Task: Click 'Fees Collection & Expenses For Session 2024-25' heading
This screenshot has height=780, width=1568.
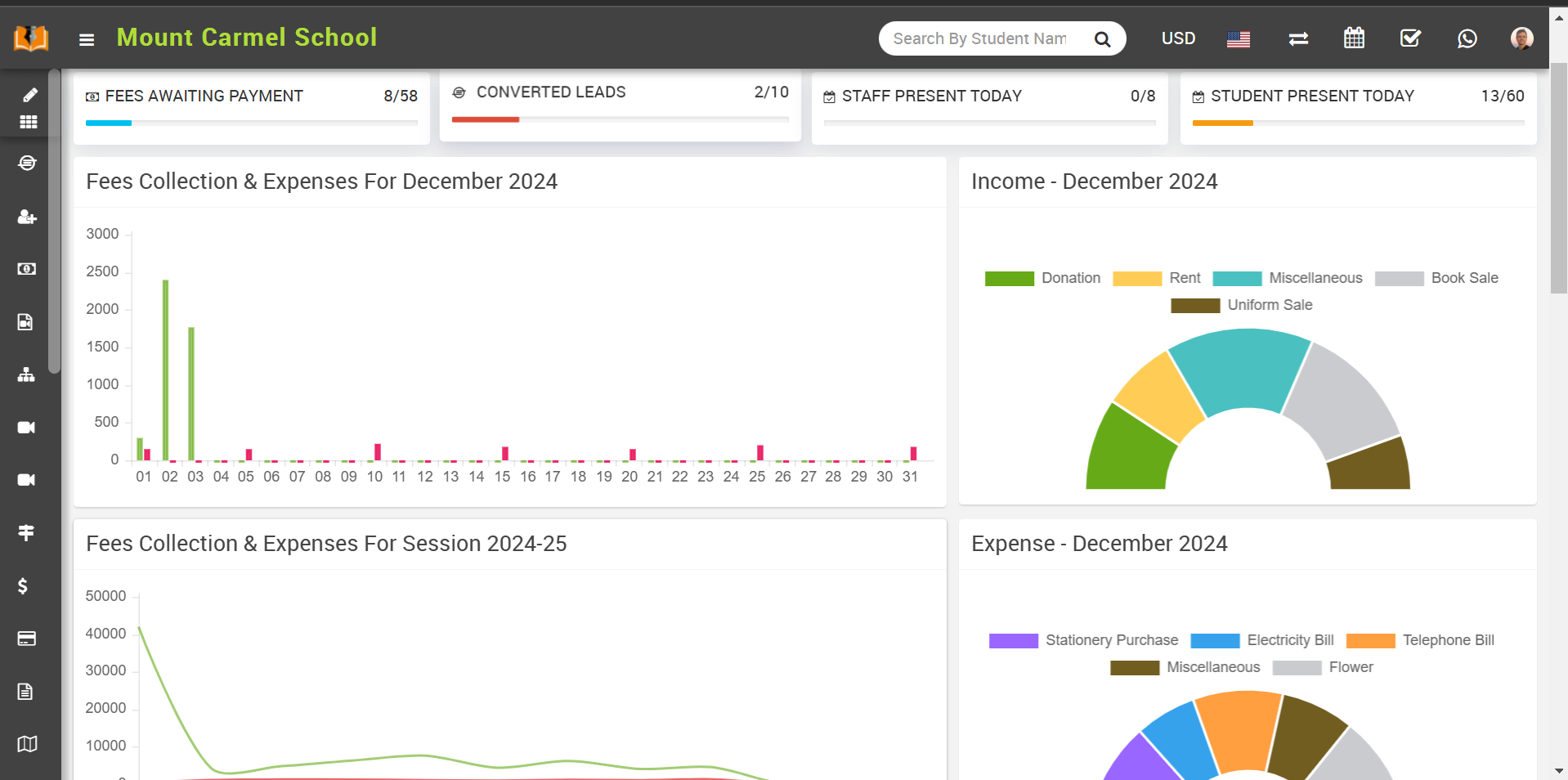Action: [x=326, y=544]
